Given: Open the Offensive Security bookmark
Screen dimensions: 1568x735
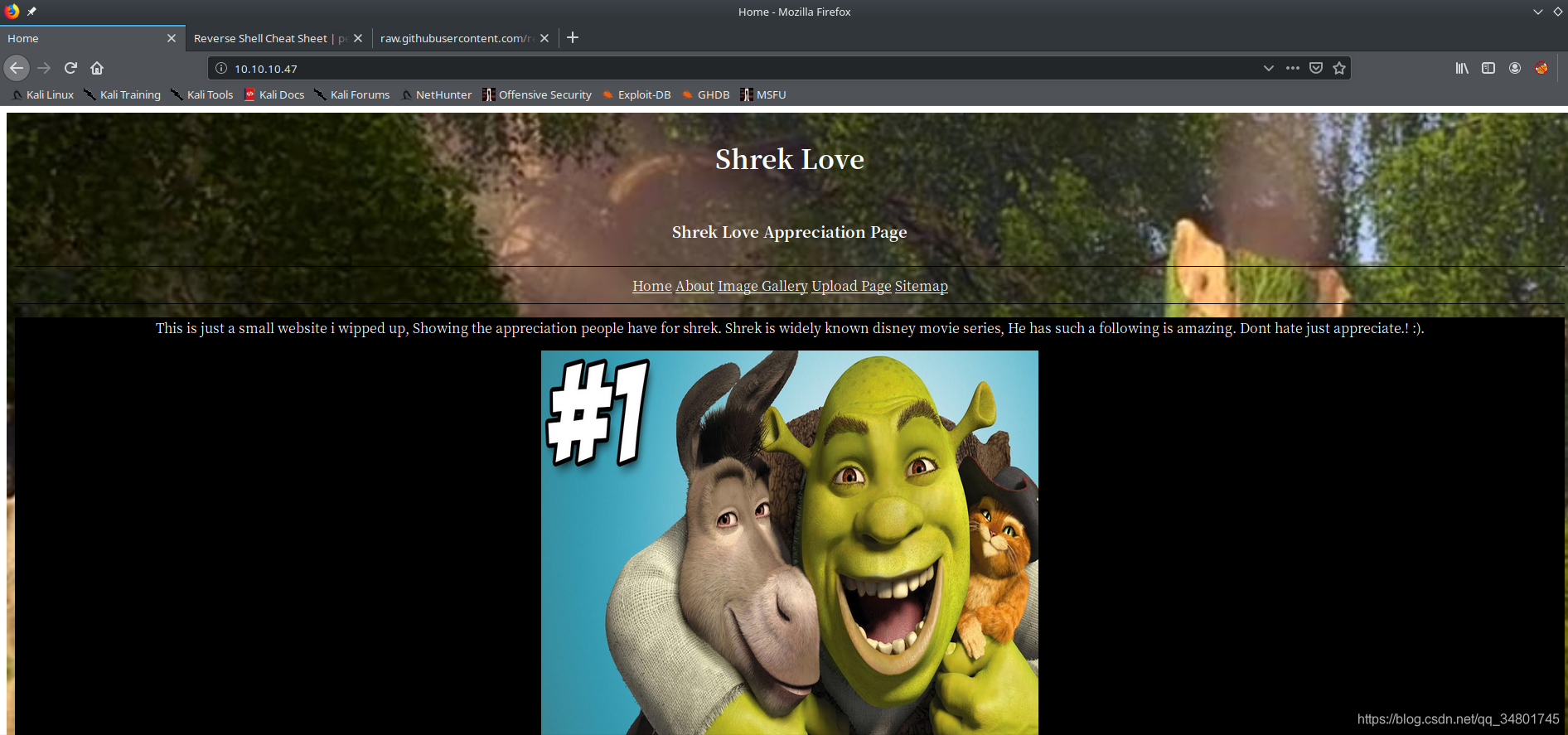Looking at the screenshot, I should 538,94.
